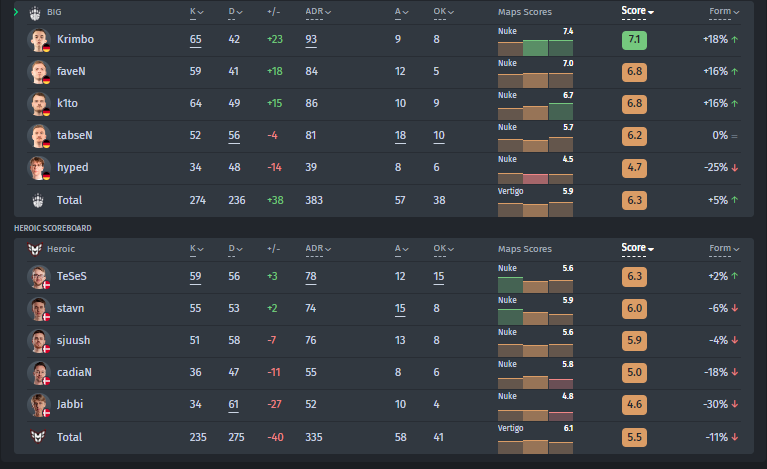Screen dimensions: 767x469
Task: Click tabseN's underlined 56 deaths value
Action: [234, 136]
